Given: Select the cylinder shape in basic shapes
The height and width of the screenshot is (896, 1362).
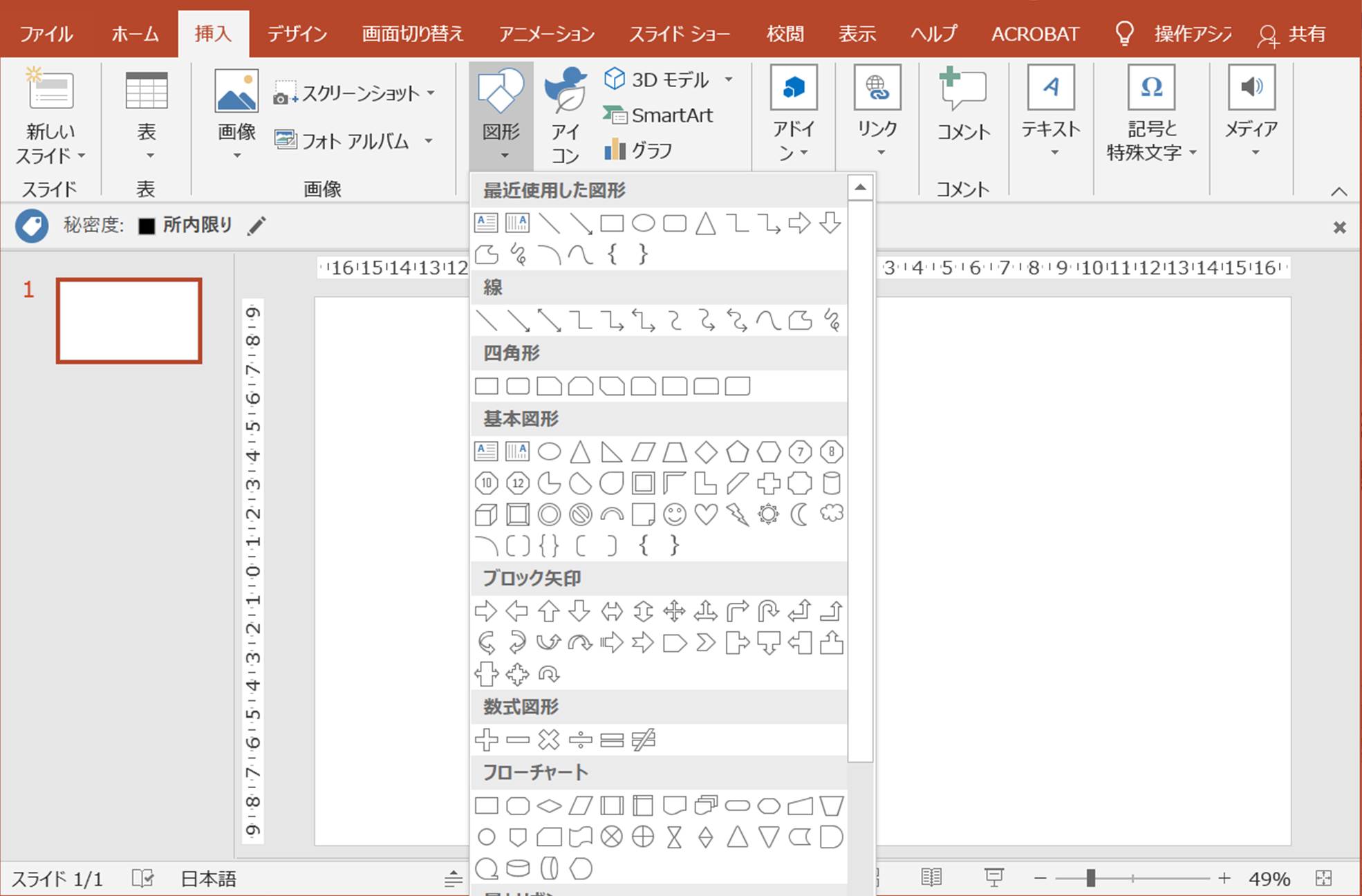Looking at the screenshot, I should point(831,483).
